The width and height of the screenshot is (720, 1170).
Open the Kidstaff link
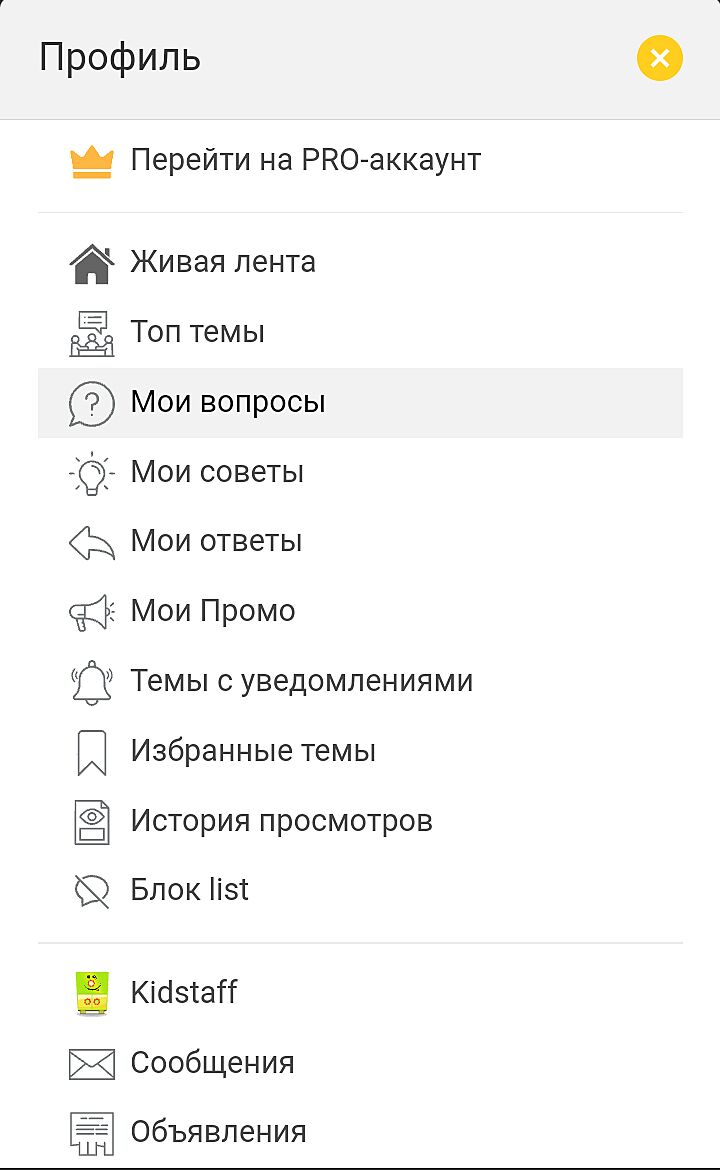tap(184, 993)
